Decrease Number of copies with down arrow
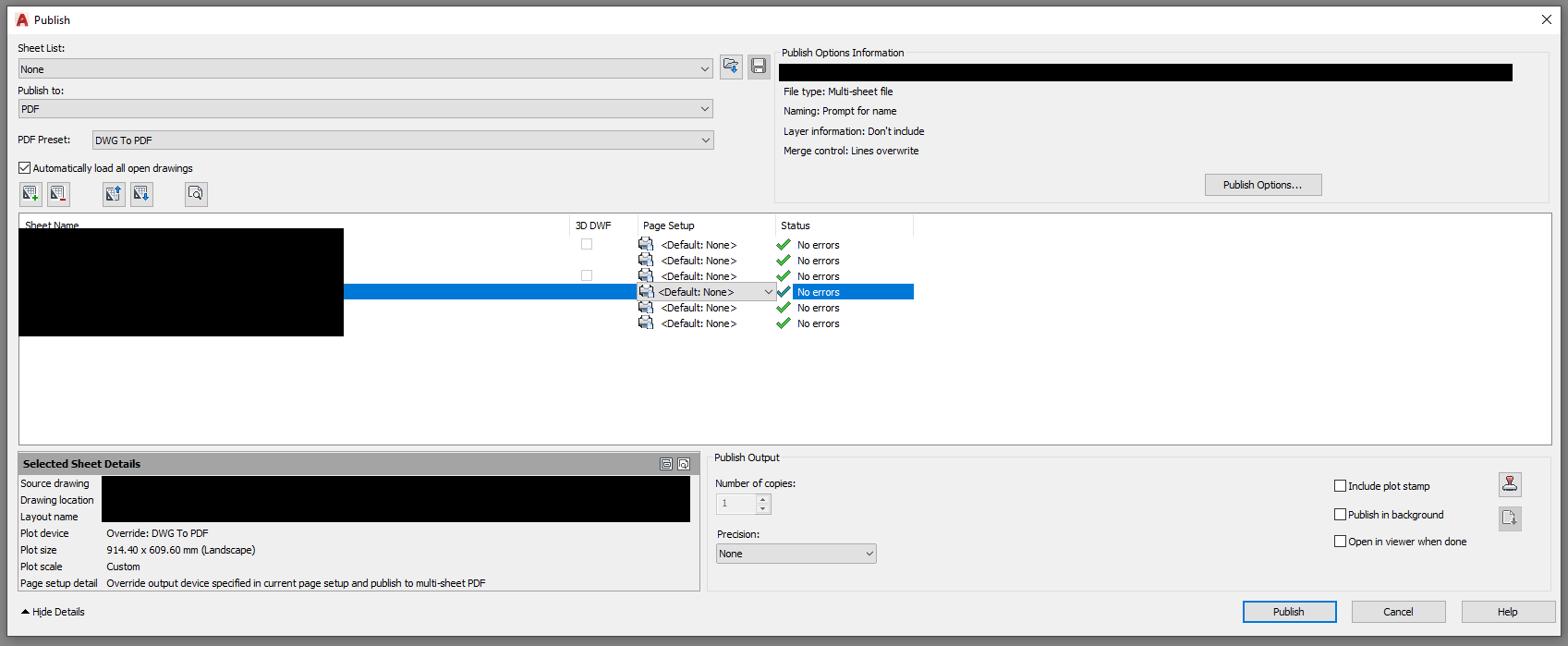Image resolution: width=1568 pixels, height=646 pixels. pyautogui.click(x=763, y=509)
